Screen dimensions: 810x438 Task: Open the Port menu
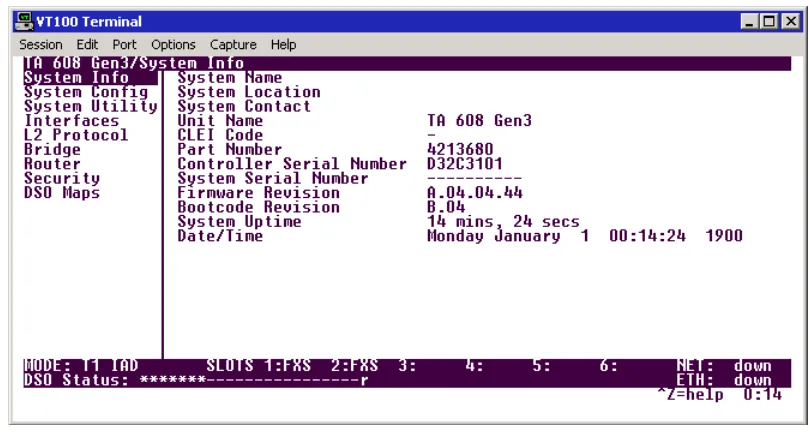124,45
